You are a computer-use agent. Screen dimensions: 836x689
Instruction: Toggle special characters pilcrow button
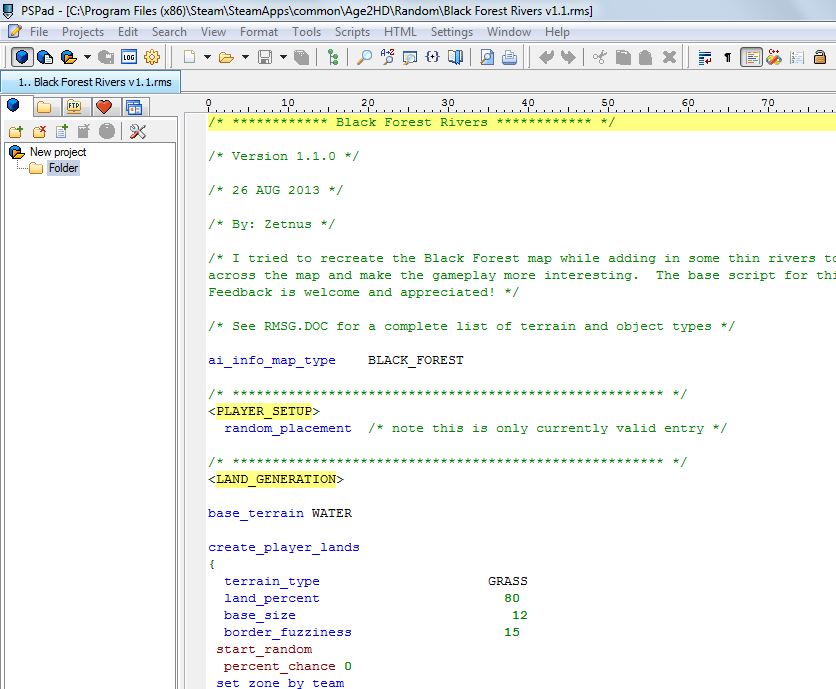(x=727, y=57)
